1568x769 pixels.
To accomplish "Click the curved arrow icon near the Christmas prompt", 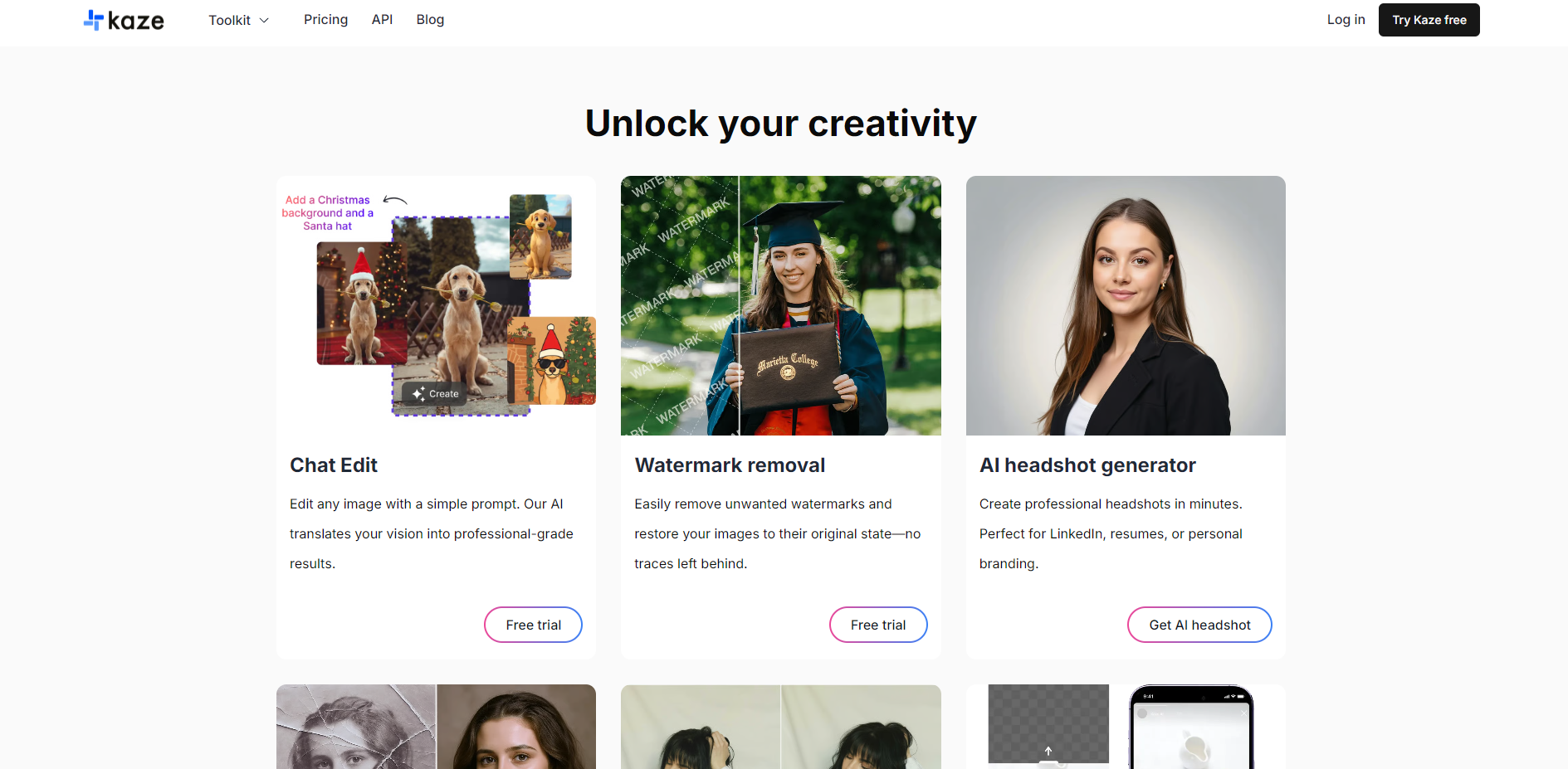I will [395, 200].
